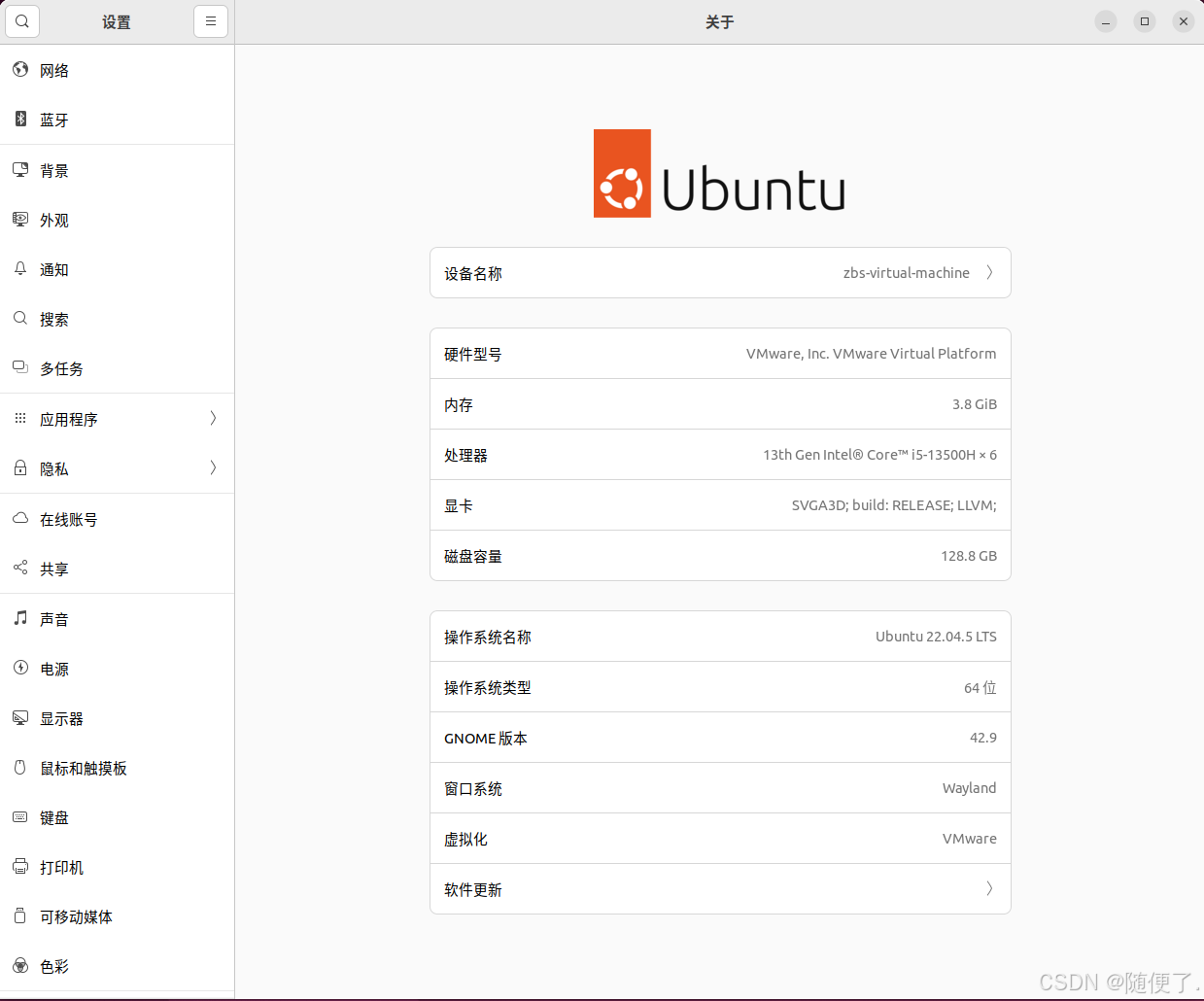Select 网络 in the settings sidebar

pos(117,70)
